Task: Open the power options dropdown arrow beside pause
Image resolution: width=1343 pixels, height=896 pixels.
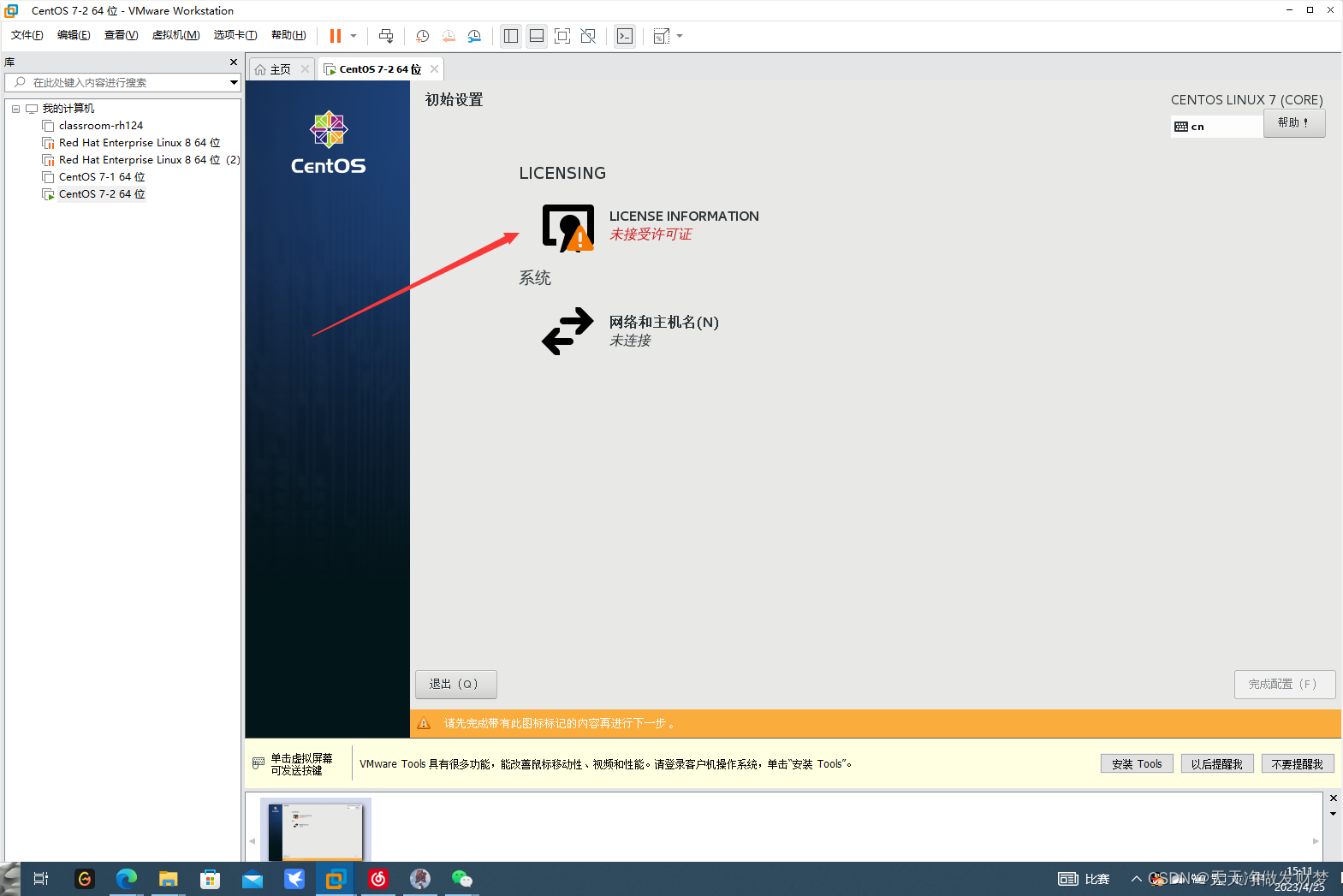Action: pyautogui.click(x=354, y=36)
